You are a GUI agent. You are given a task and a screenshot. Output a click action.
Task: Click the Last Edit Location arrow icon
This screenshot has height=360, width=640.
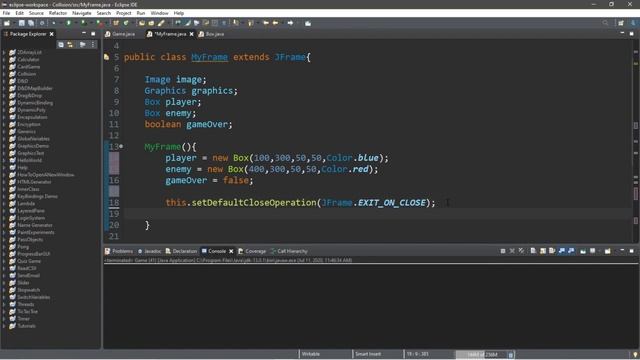pos(266,23)
